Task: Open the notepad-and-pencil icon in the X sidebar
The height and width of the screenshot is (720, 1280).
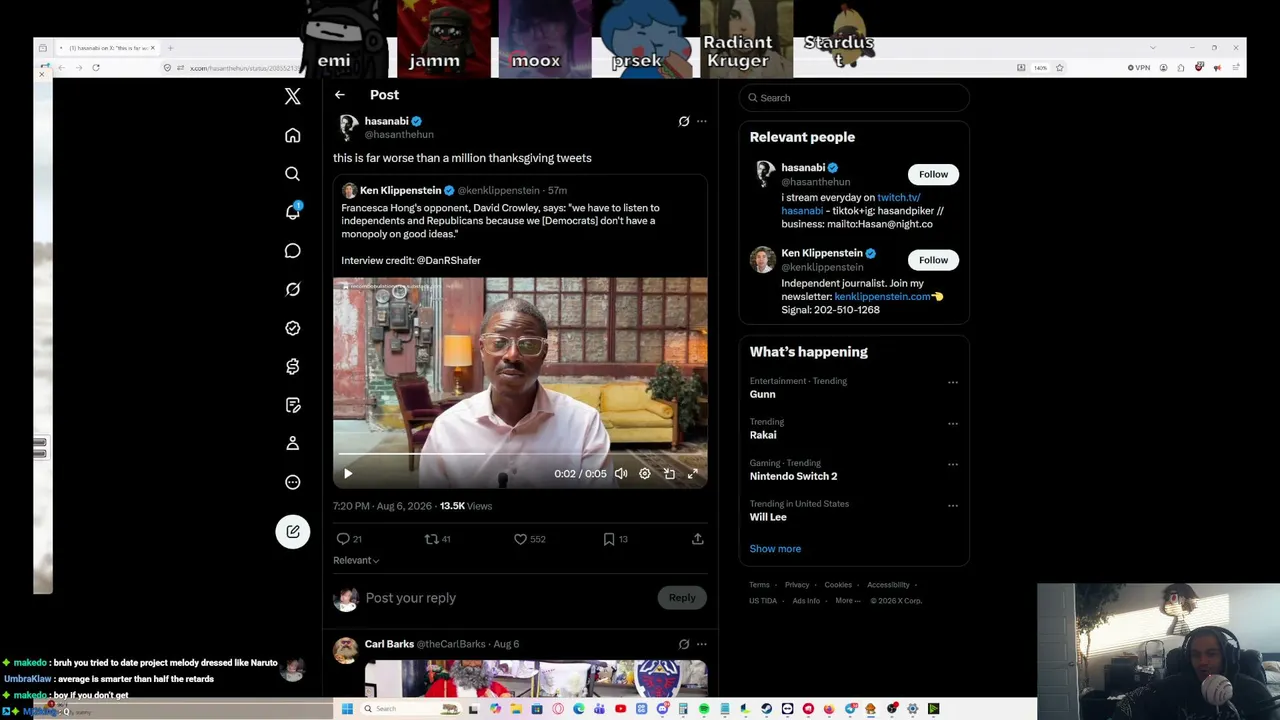Action: pos(292,405)
